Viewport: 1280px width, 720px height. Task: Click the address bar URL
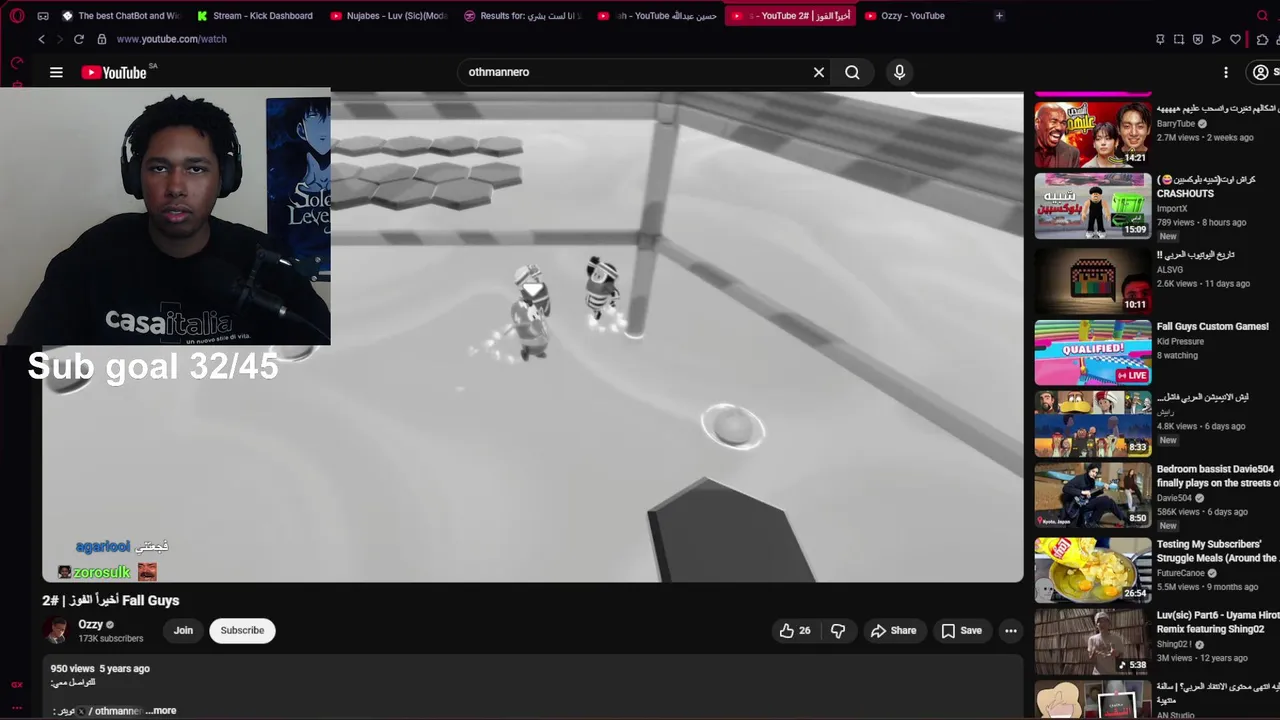point(171,39)
